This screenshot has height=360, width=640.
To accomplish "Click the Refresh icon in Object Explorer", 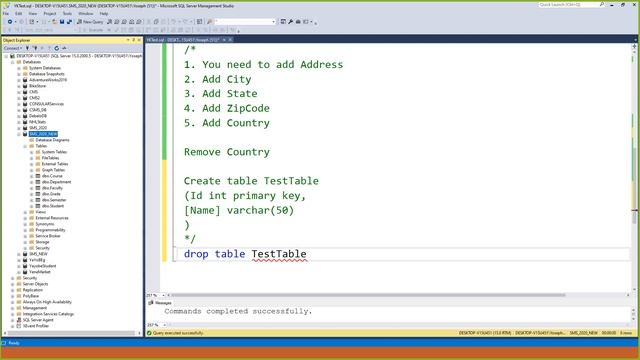I will (57, 48).
